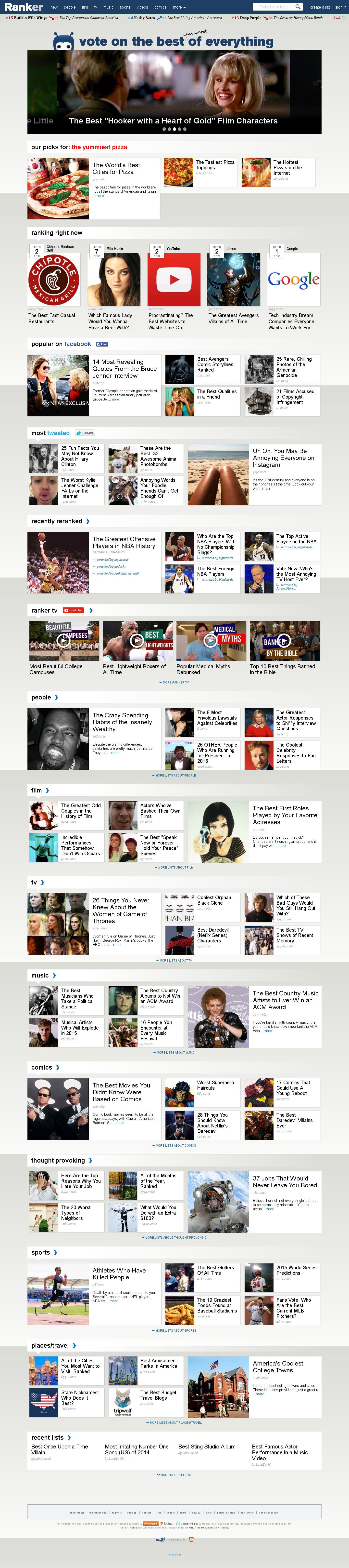Click the HTML5 badge in footer
349x1568 pixels.
191,1539
